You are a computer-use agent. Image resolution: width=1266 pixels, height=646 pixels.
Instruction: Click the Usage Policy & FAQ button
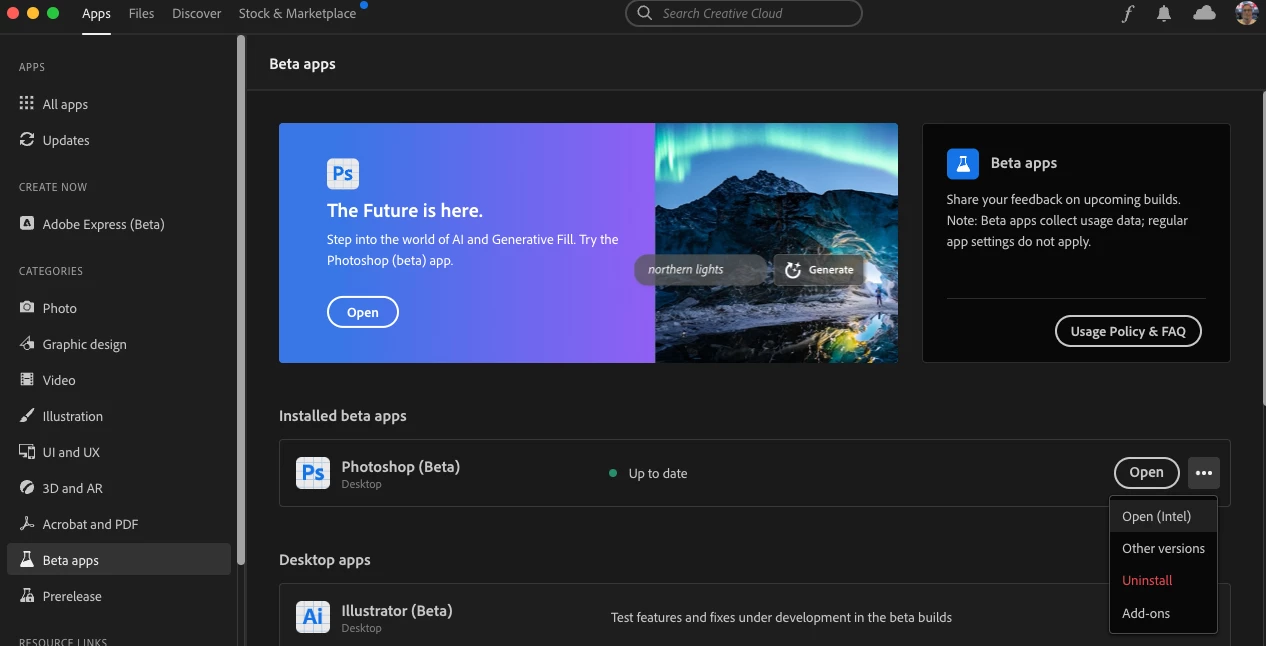[1128, 331]
